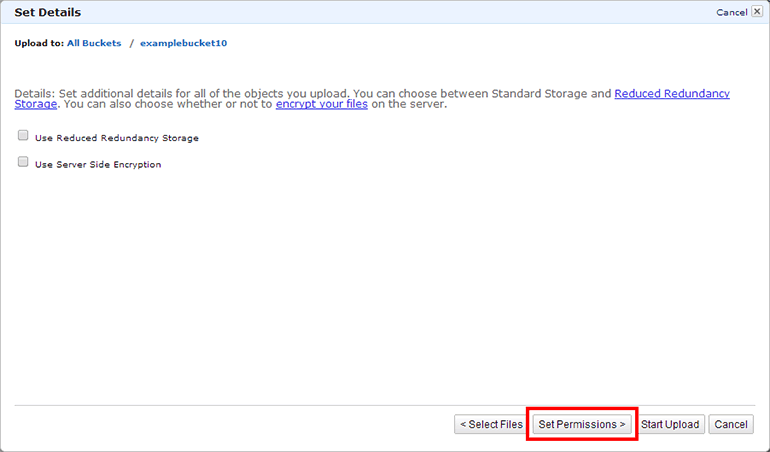The image size is (770, 452).
Task: Go back with the '< Select Files' button
Action: click(491, 424)
